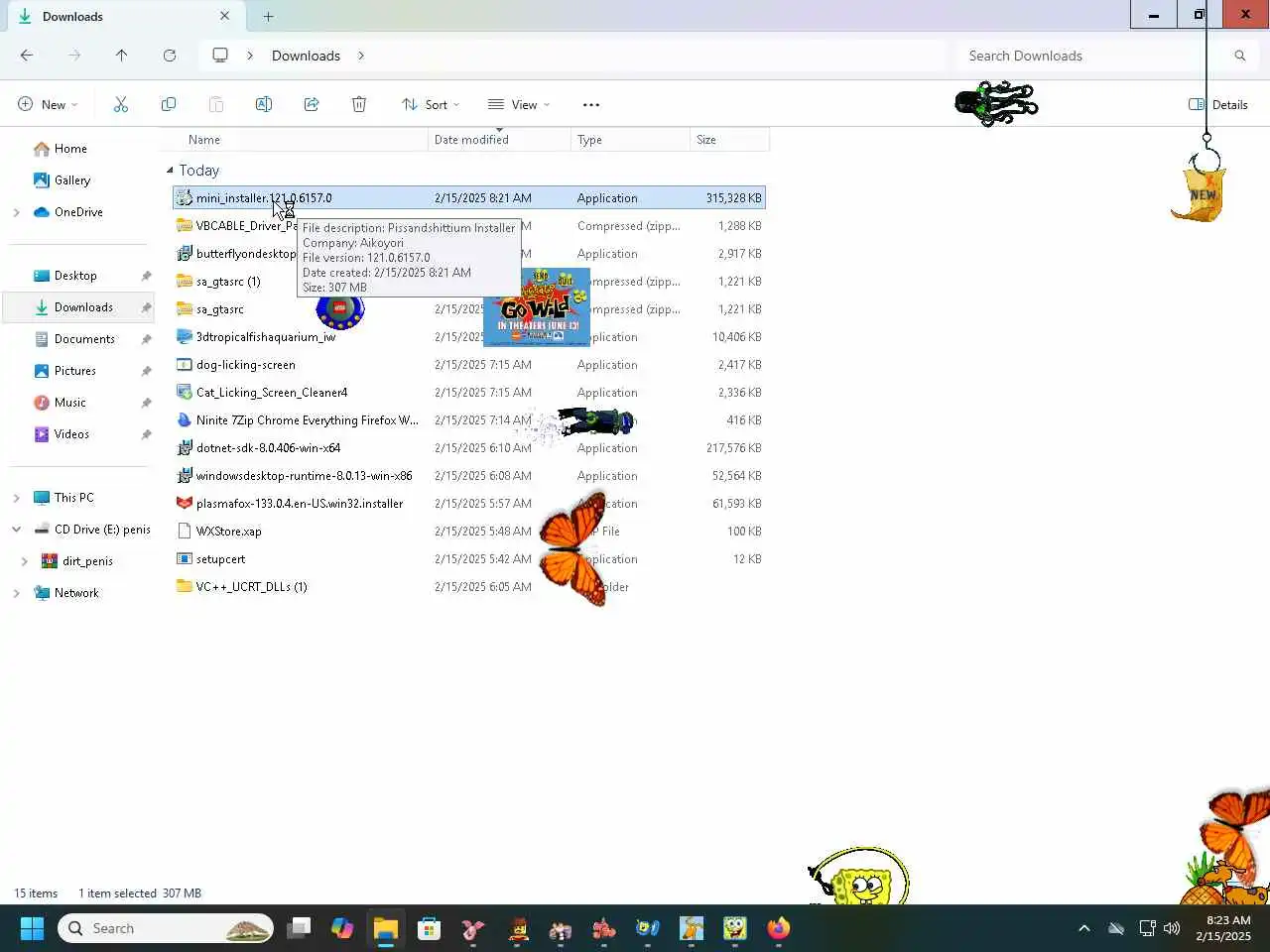Open the See more ellipsis menu
The height and width of the screenshot is (952, 1270).
(591, 104)
